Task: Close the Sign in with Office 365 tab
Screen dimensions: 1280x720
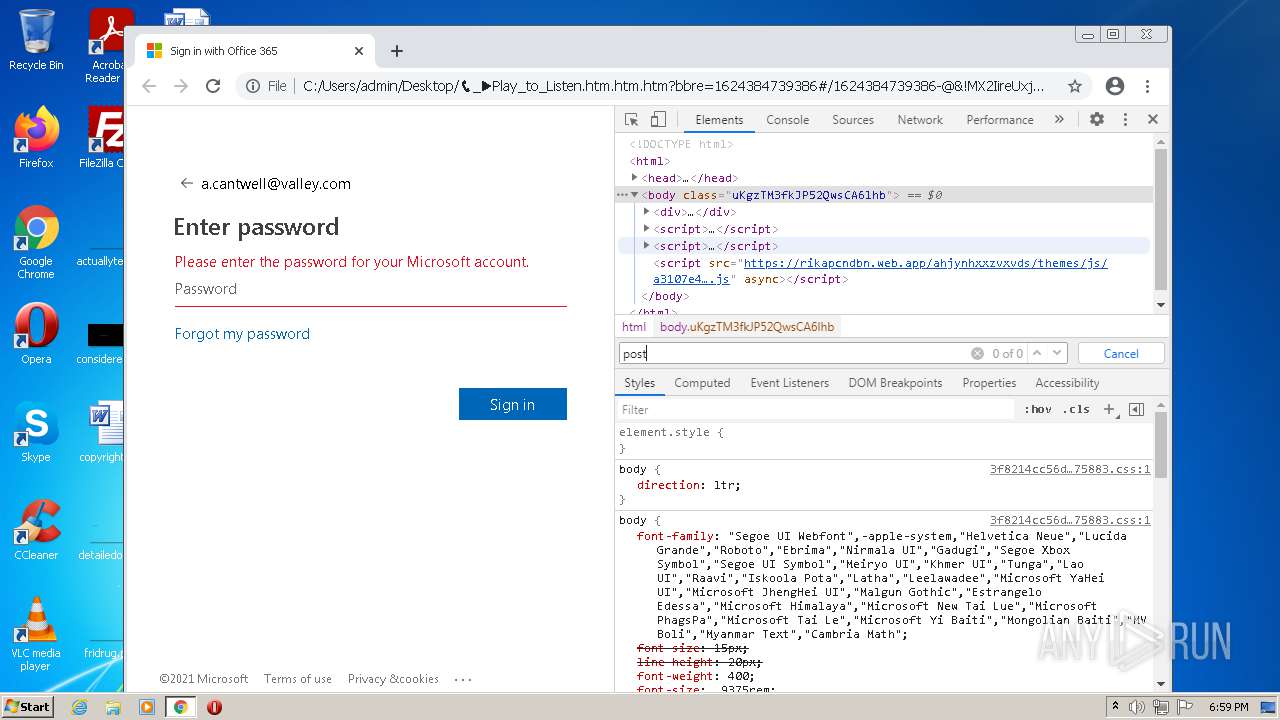Action: [x=359, y=51]
